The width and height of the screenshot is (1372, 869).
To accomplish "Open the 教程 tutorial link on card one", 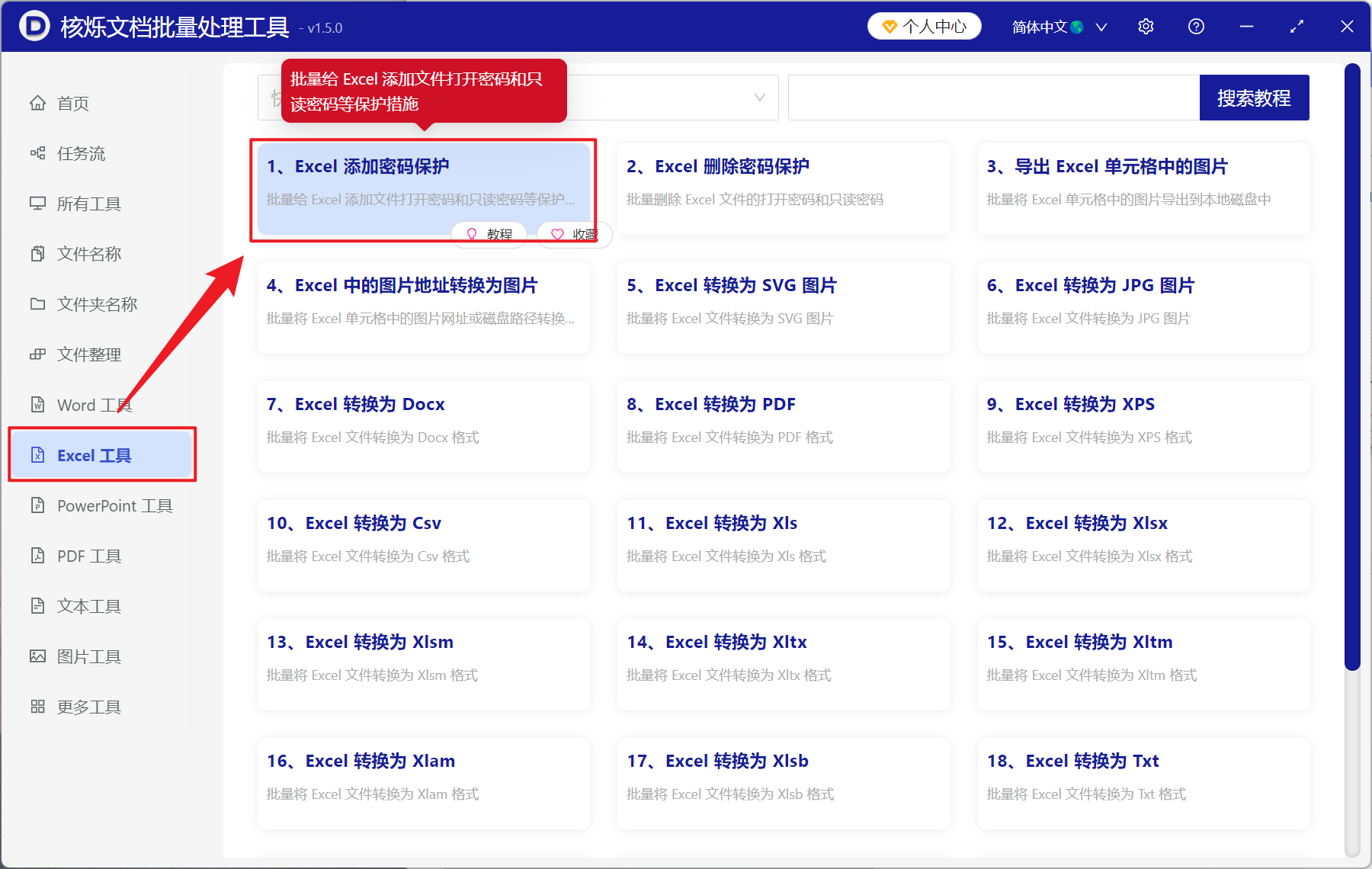I will pos(489,234).
